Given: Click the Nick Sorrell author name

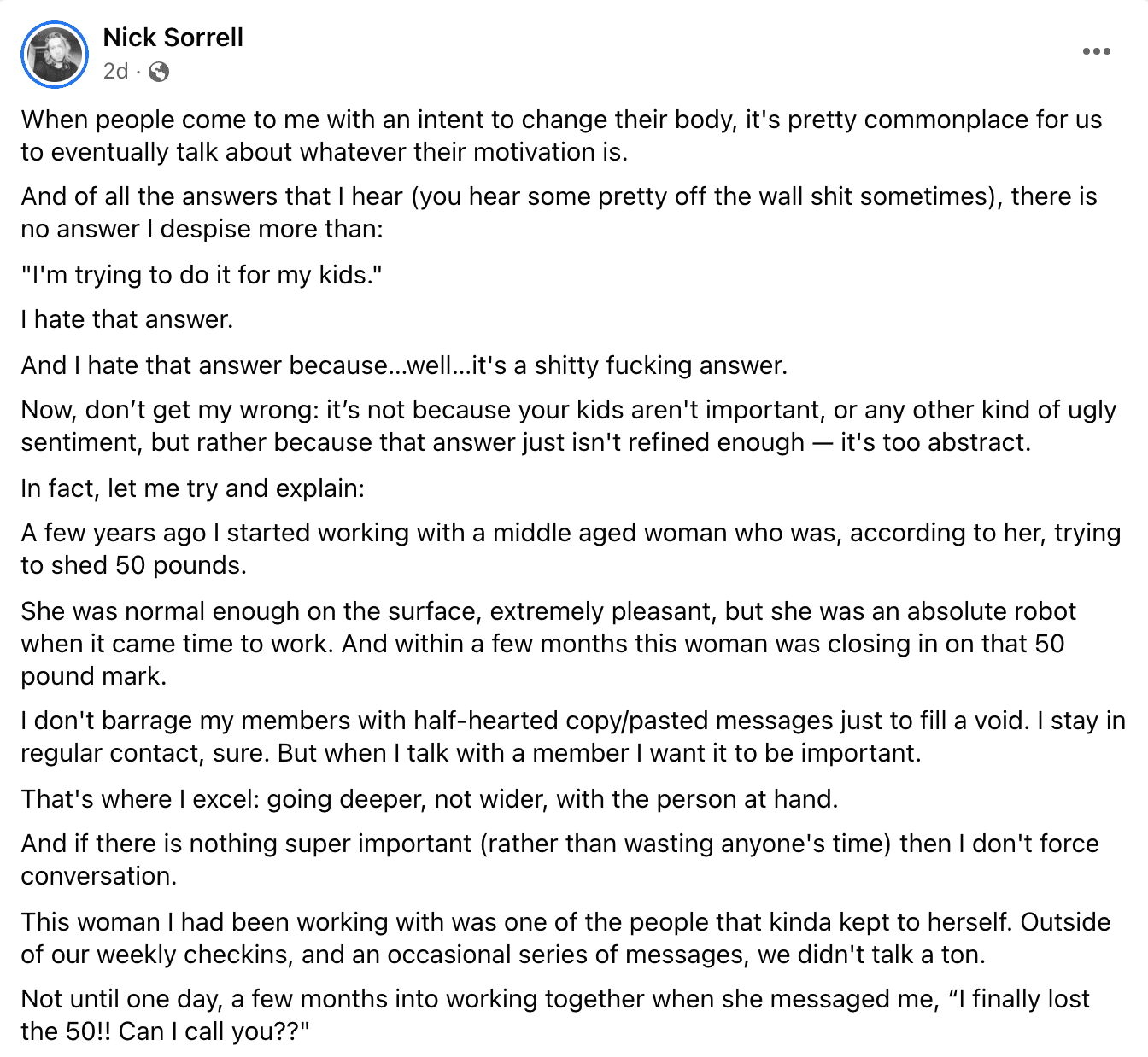Looking at the screenshot, I should 173,38.
